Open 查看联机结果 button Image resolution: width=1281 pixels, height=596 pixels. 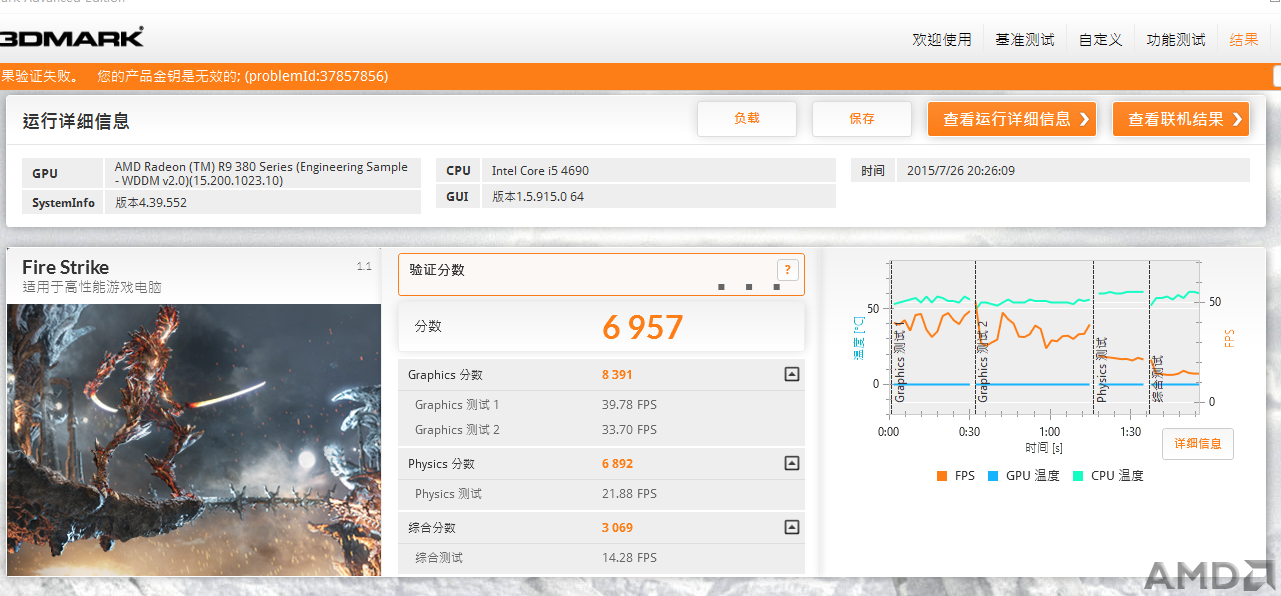[1181, 118]
